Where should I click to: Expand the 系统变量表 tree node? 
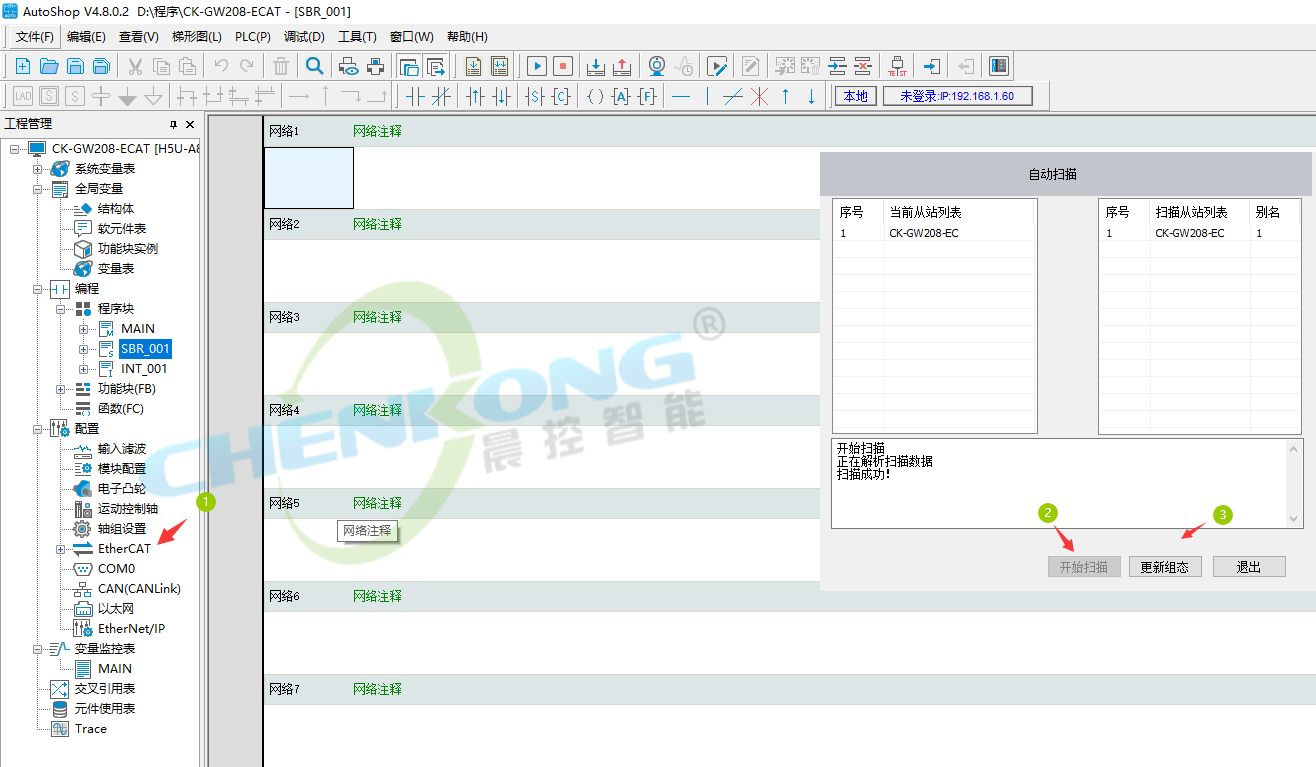38,169
